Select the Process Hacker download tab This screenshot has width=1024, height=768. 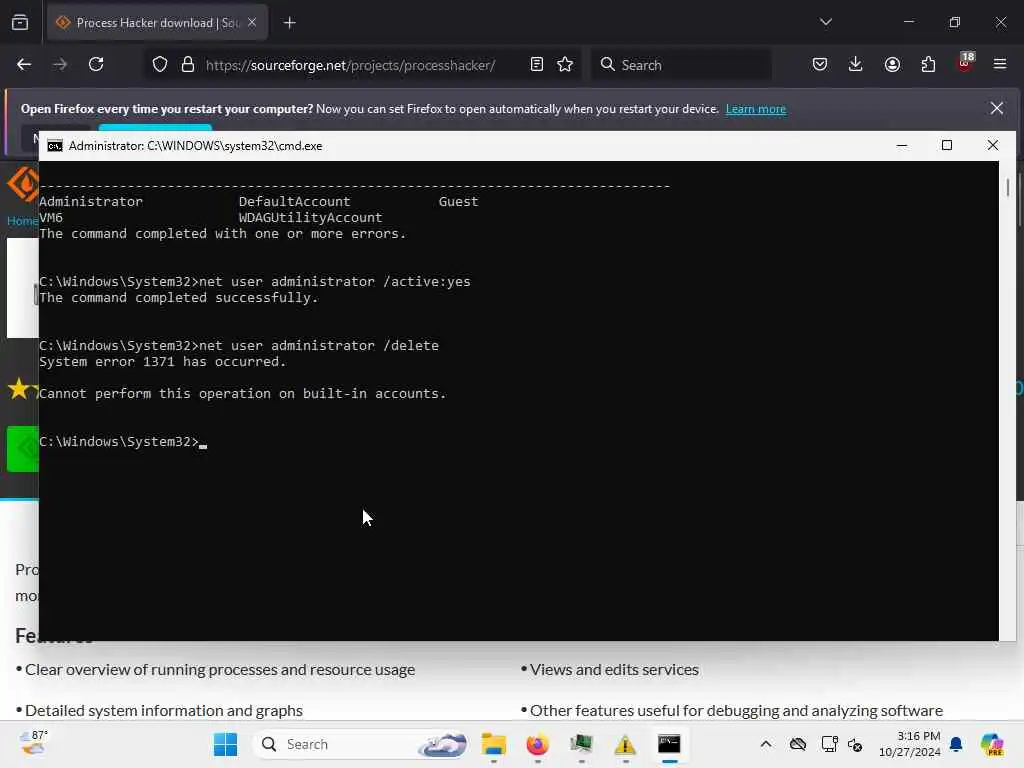pyautogui.click(x=157, y=23)
